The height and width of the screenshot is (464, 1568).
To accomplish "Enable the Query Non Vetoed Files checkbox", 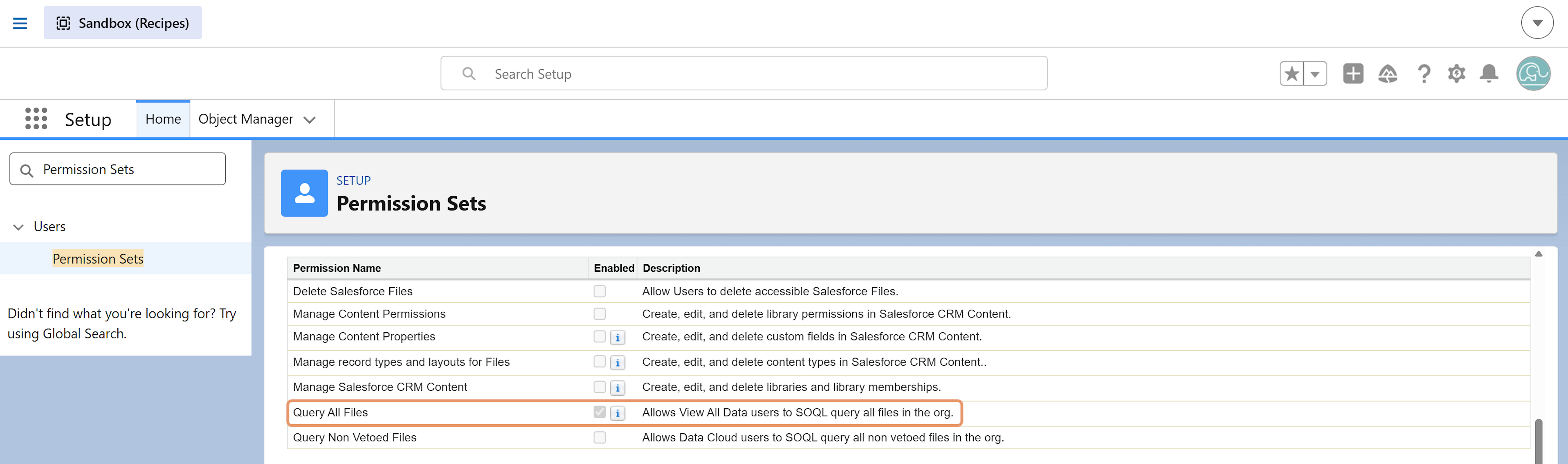I will [x=600, y=438].
